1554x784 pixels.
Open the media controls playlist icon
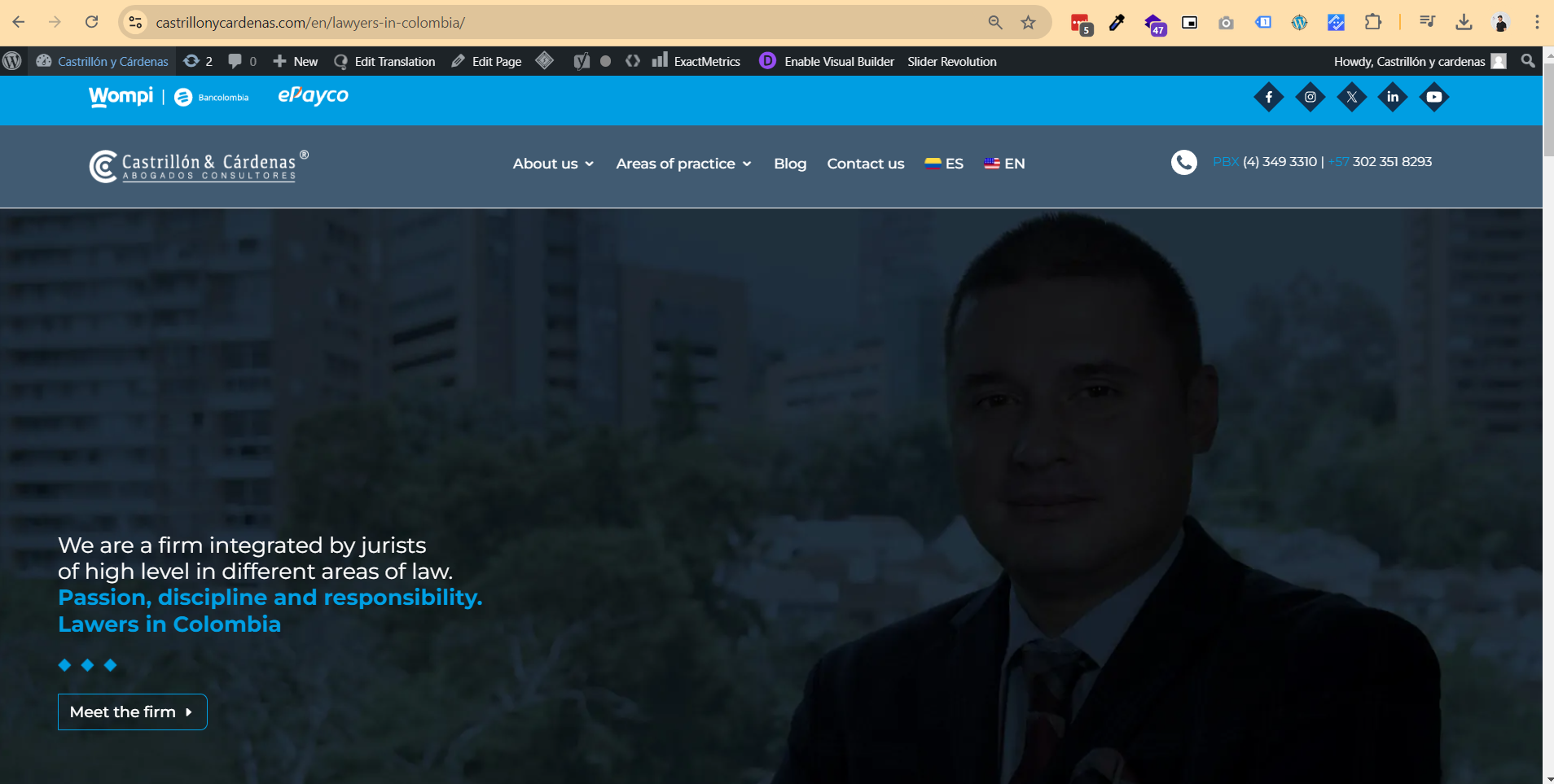click(1427, 23)
